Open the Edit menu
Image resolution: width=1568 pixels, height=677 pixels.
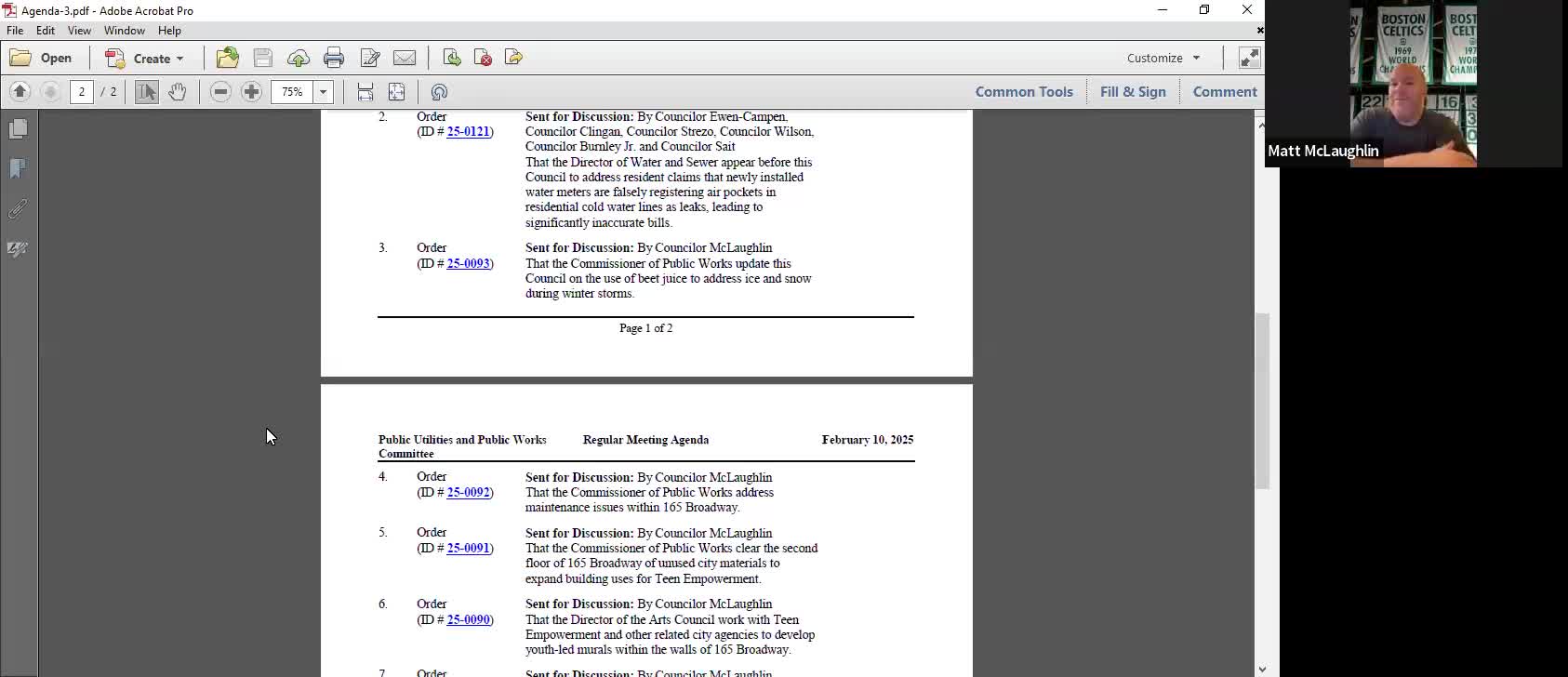(x=46, y=31)
